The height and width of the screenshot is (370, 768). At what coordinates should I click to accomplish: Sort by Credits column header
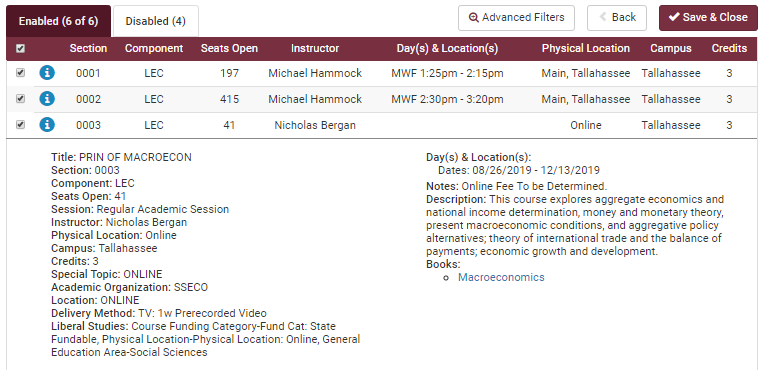(729, 49)
